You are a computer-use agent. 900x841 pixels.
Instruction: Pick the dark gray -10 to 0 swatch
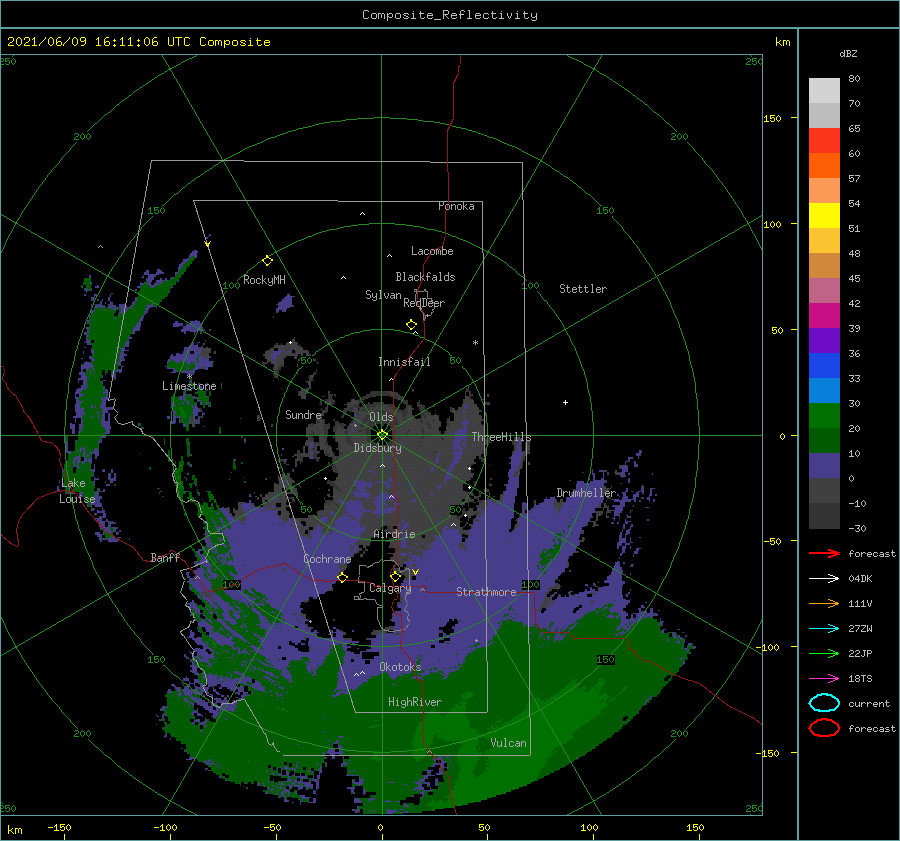(x=824, y=491)
